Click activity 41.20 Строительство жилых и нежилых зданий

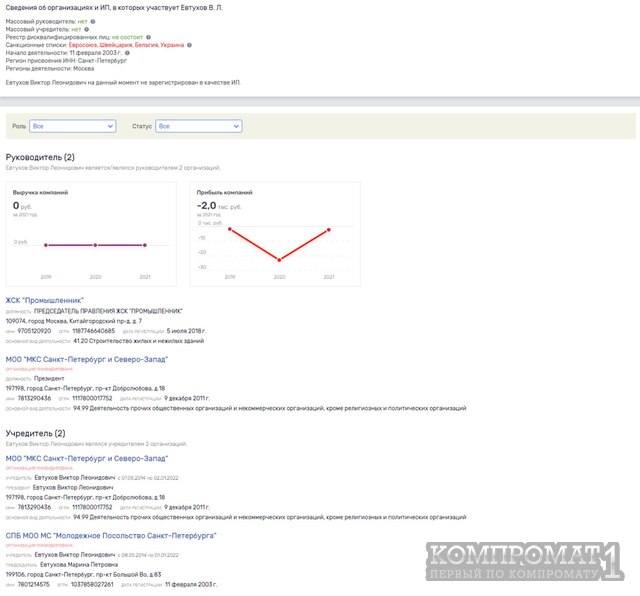[x=139, y=341]
